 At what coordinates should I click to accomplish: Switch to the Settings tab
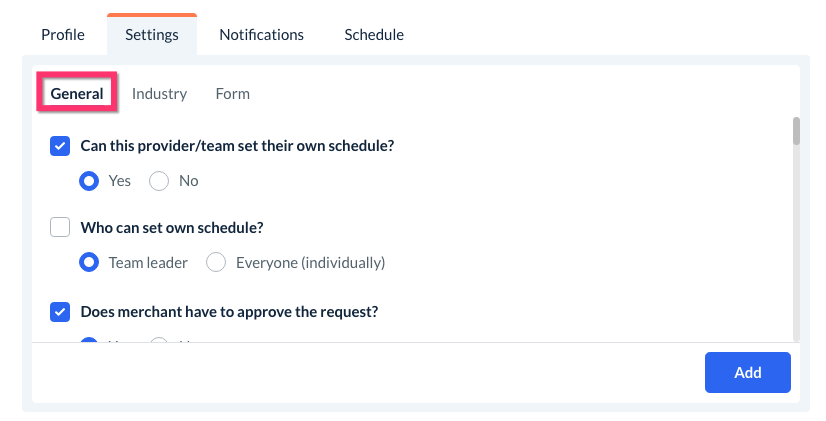tap(152, 35)
